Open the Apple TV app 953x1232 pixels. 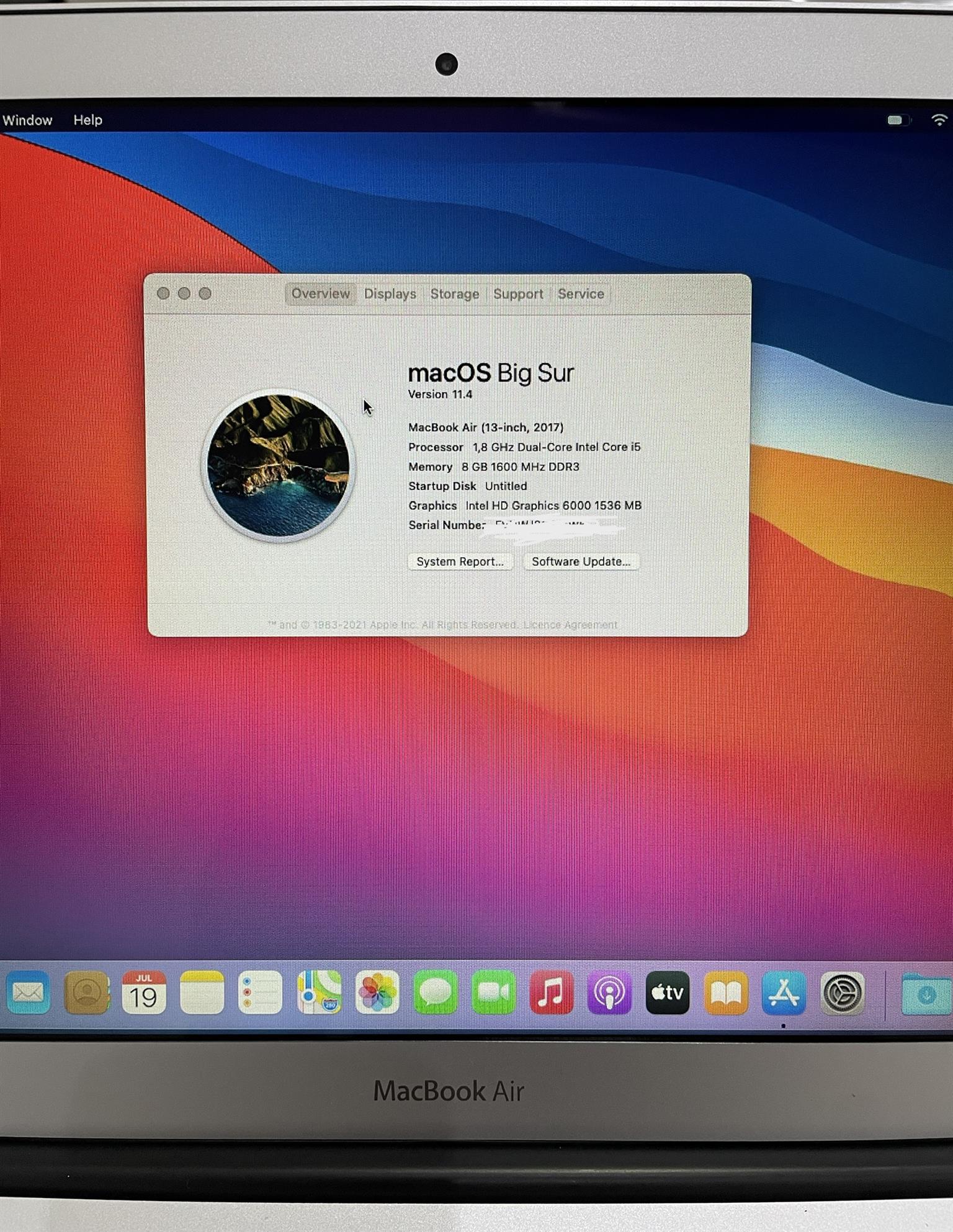(x=668, y=993)
